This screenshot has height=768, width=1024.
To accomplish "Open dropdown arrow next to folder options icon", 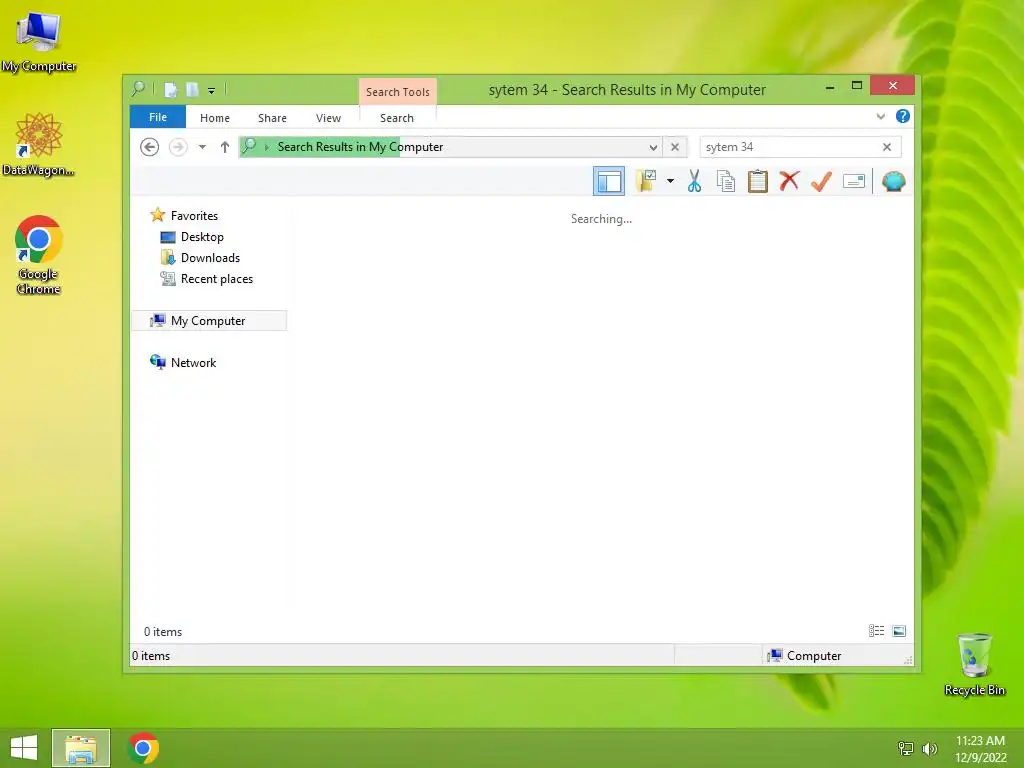I will pyautogui.click(x=670, y=181).
